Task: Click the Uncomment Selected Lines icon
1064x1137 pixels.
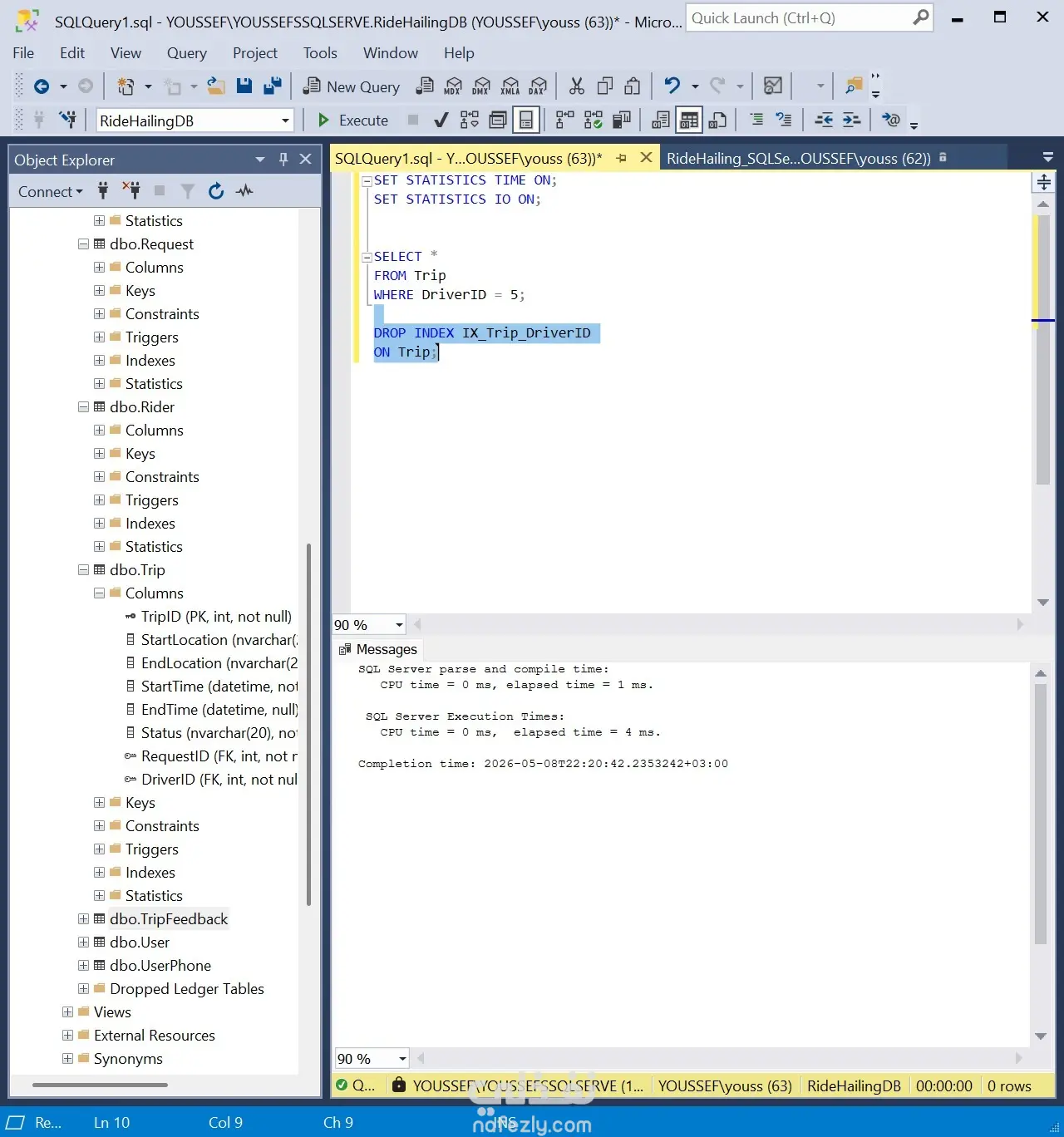Action: click(x=784, y=120)
